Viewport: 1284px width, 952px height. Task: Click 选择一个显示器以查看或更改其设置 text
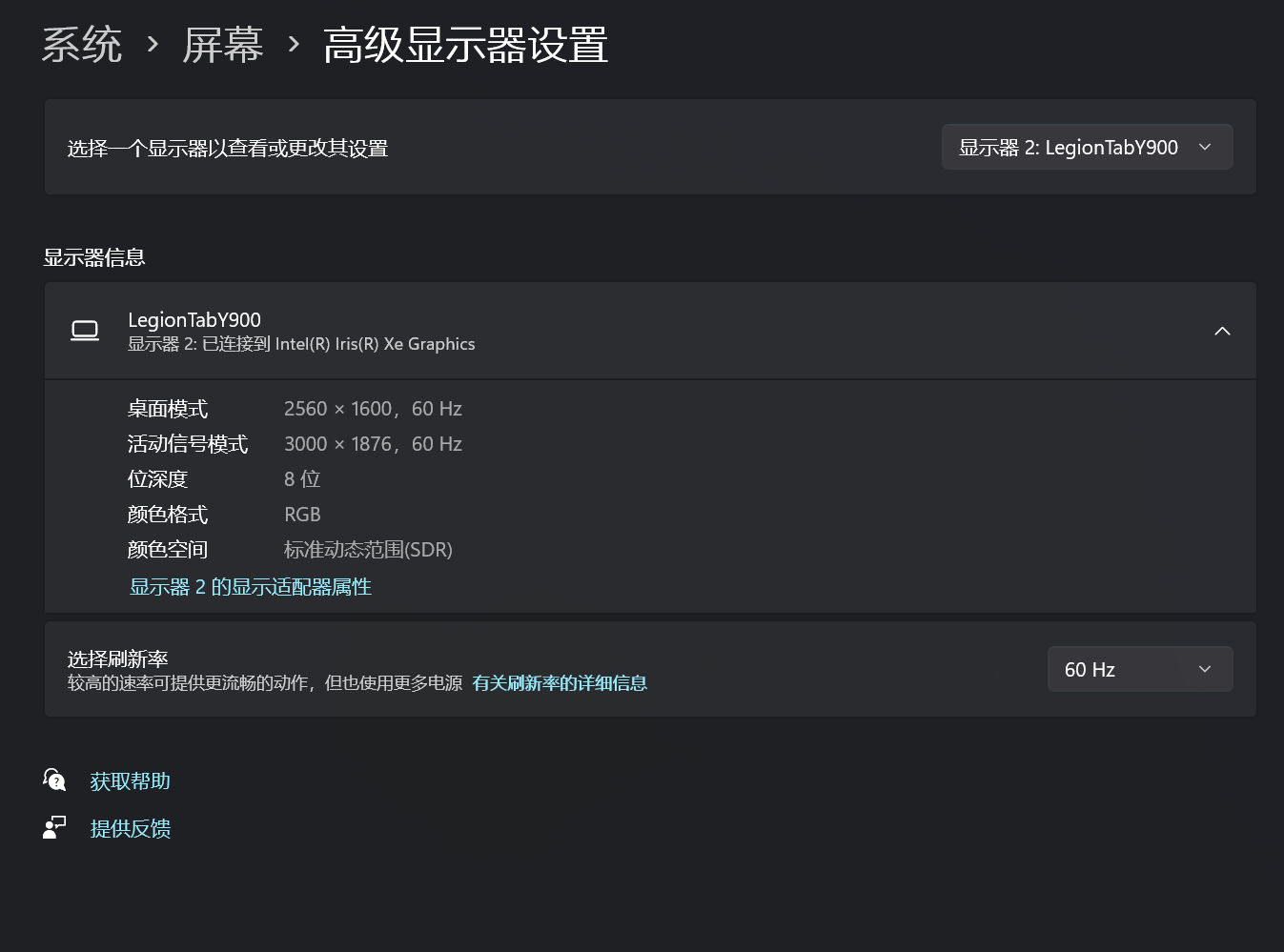point(228,148)
